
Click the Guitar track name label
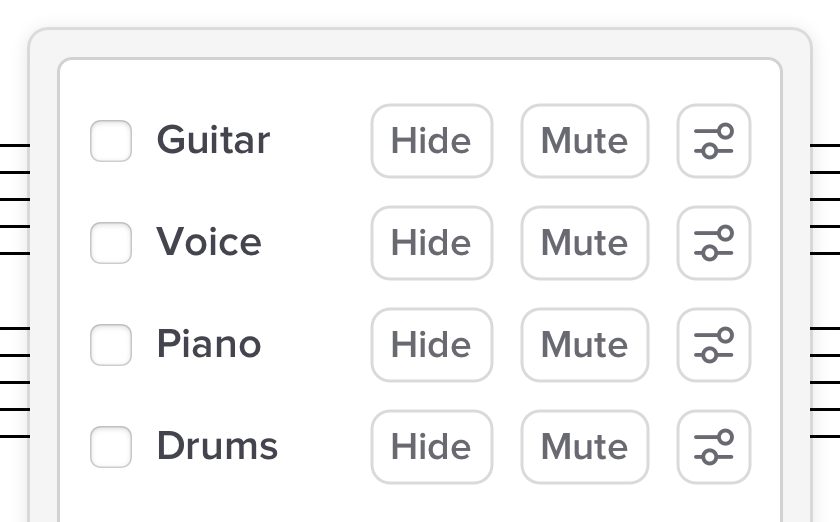[x=213, y=140]
